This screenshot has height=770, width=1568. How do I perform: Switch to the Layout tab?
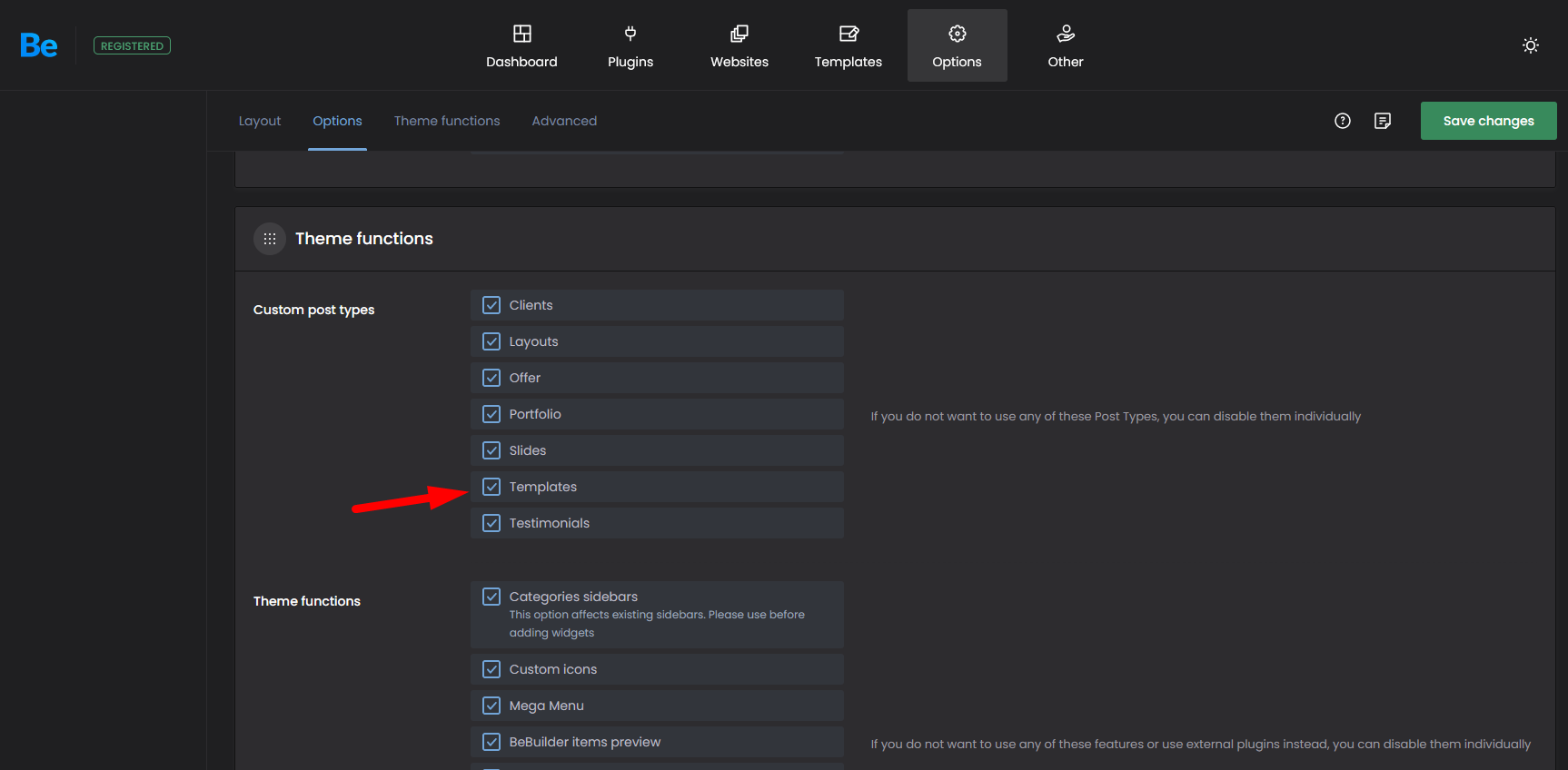pos(260,121)
